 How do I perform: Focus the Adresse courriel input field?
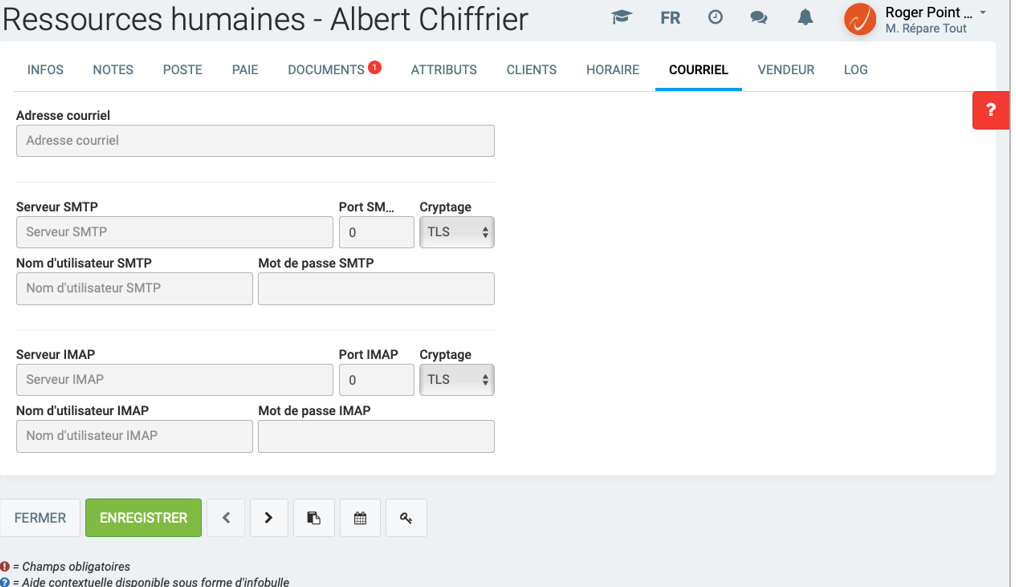[255, 141]
